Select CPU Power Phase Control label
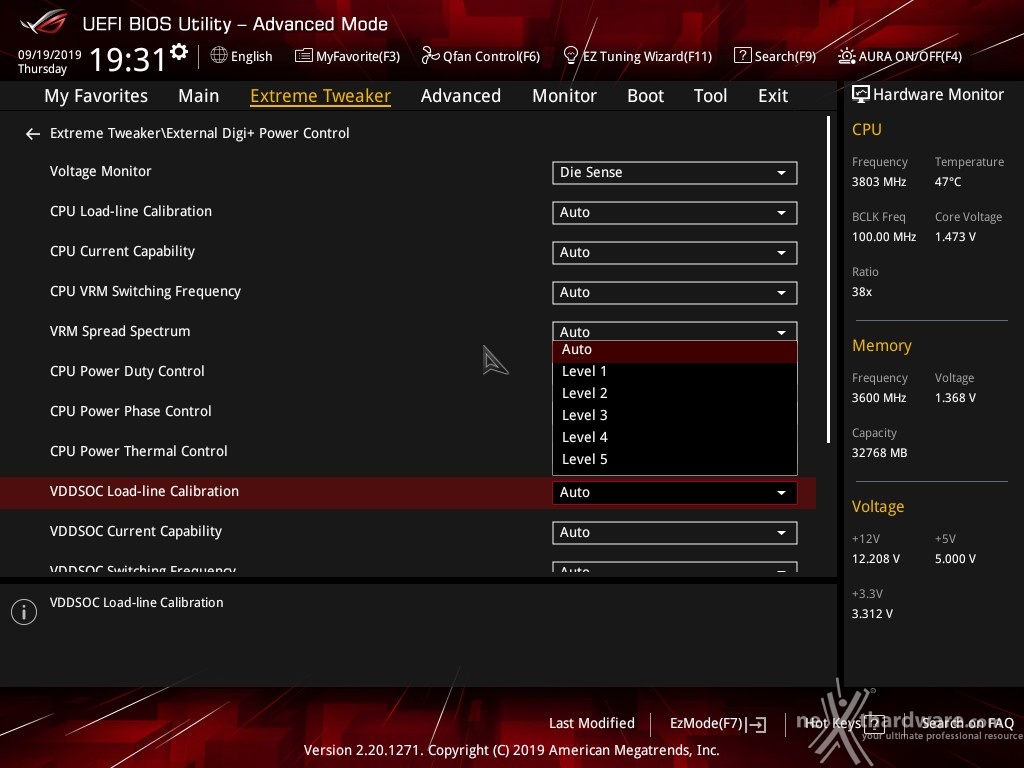The height and width of the screenshot is (768, 1024). click(131, 411)
